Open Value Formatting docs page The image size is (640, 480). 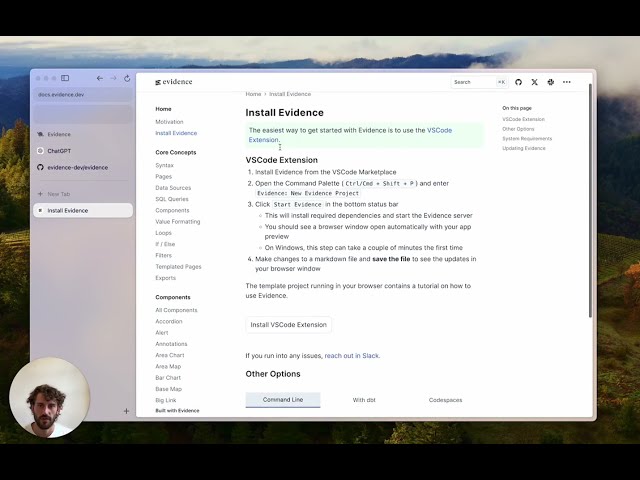[178, 222]
